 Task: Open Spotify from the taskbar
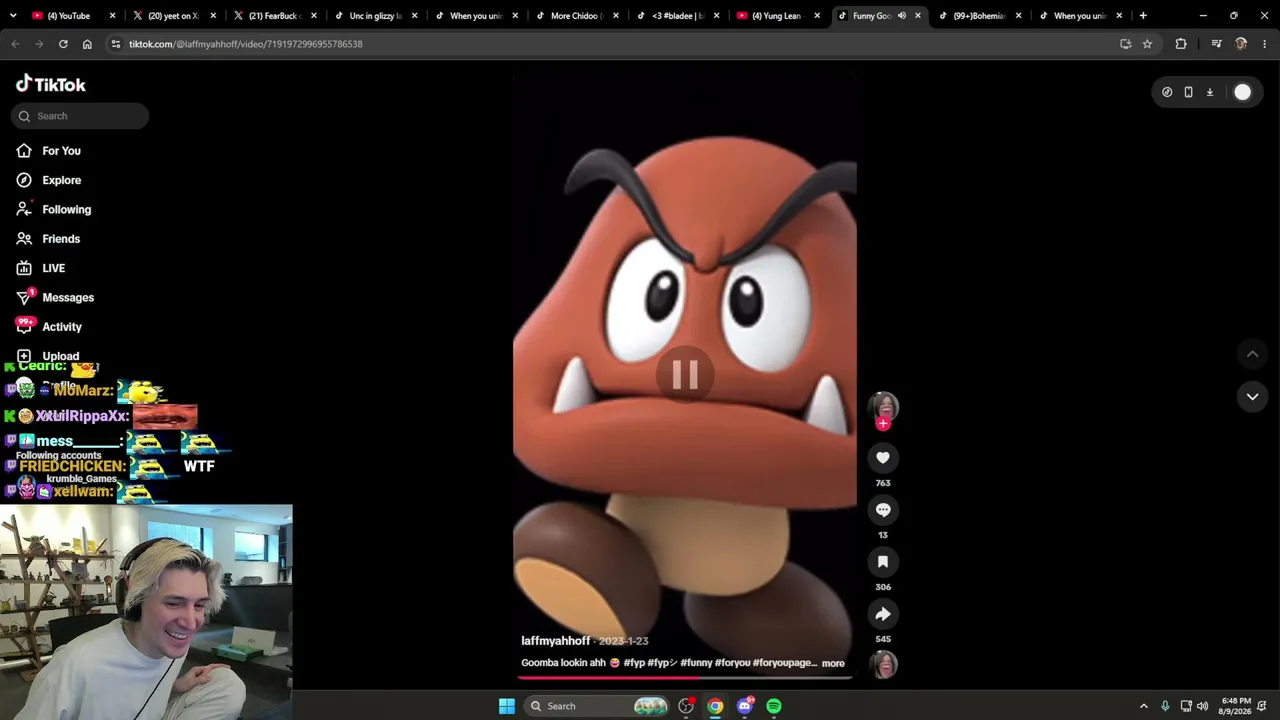click(774, 706)
